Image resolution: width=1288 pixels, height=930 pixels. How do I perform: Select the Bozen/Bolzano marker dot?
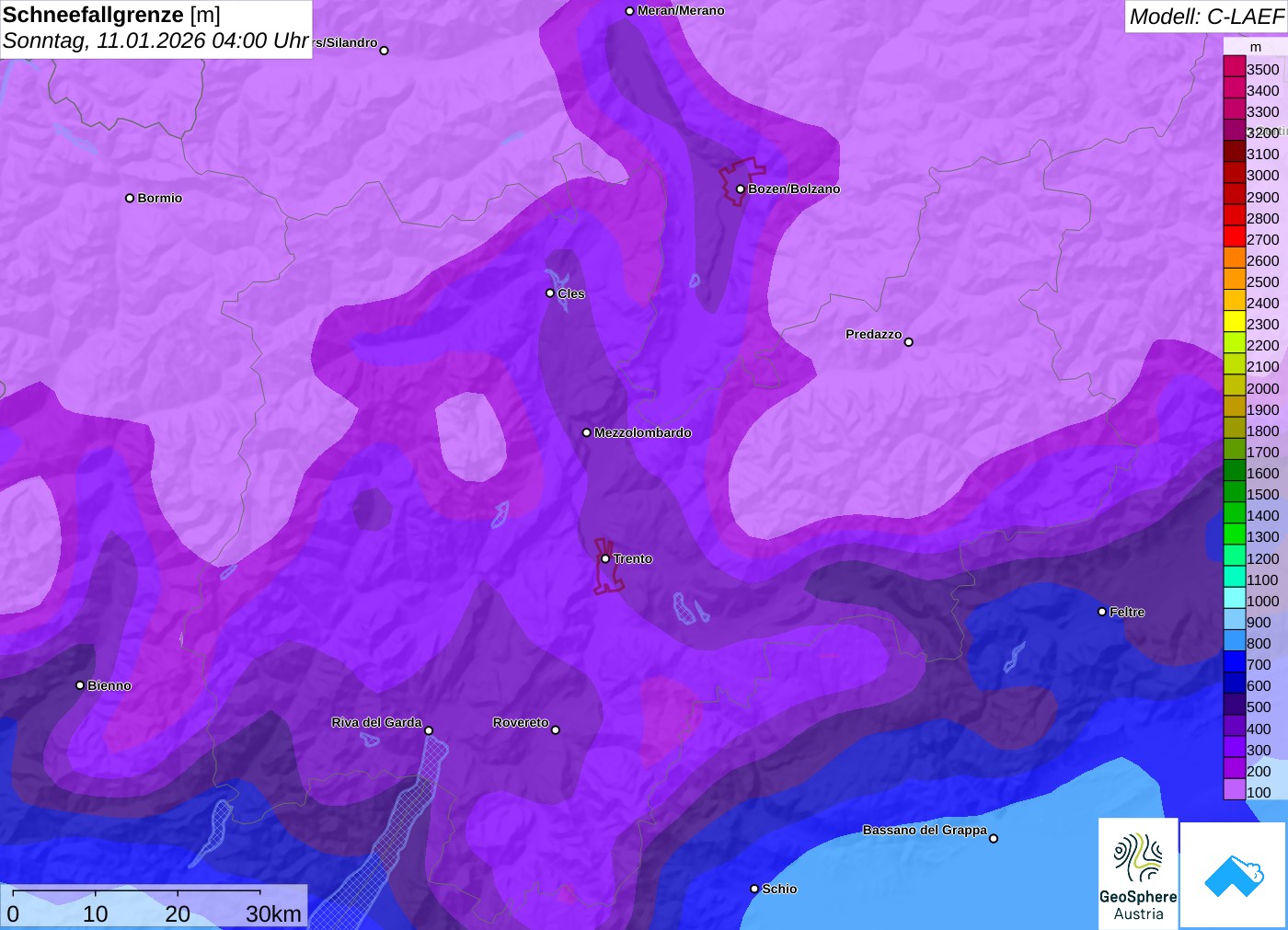[x=741, y=189]
